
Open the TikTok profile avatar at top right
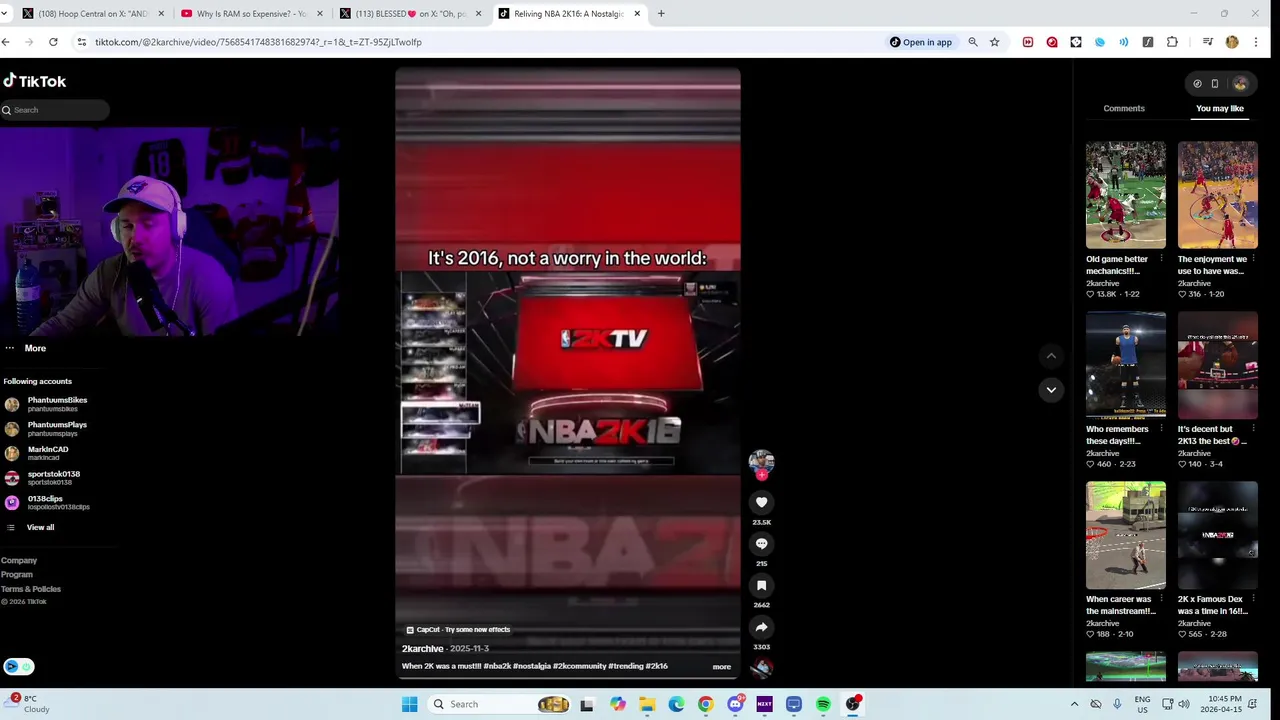click(x=1240, y=84)
